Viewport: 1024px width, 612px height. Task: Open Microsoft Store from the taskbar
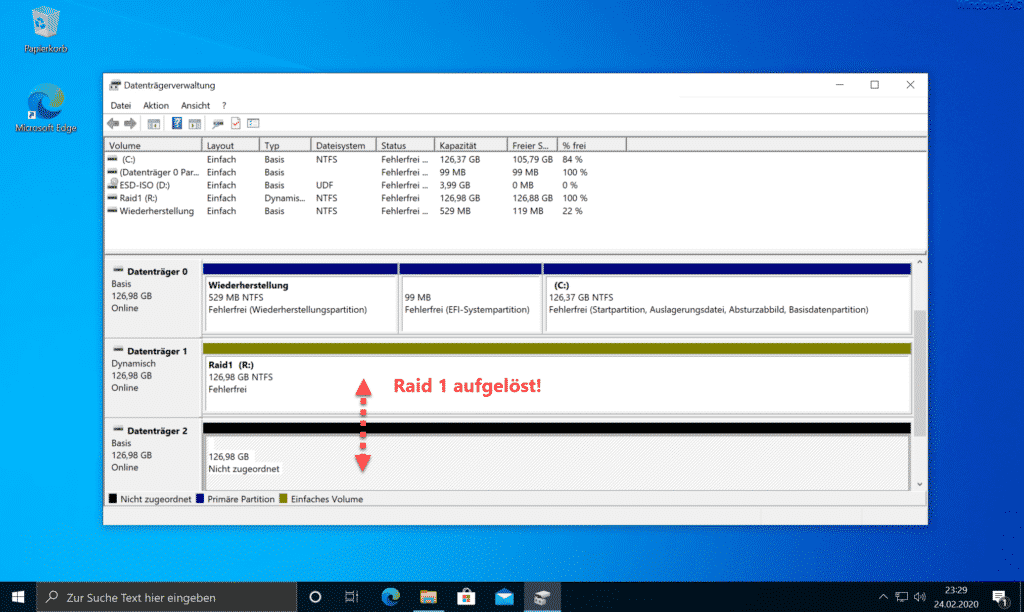coord(466,597)
